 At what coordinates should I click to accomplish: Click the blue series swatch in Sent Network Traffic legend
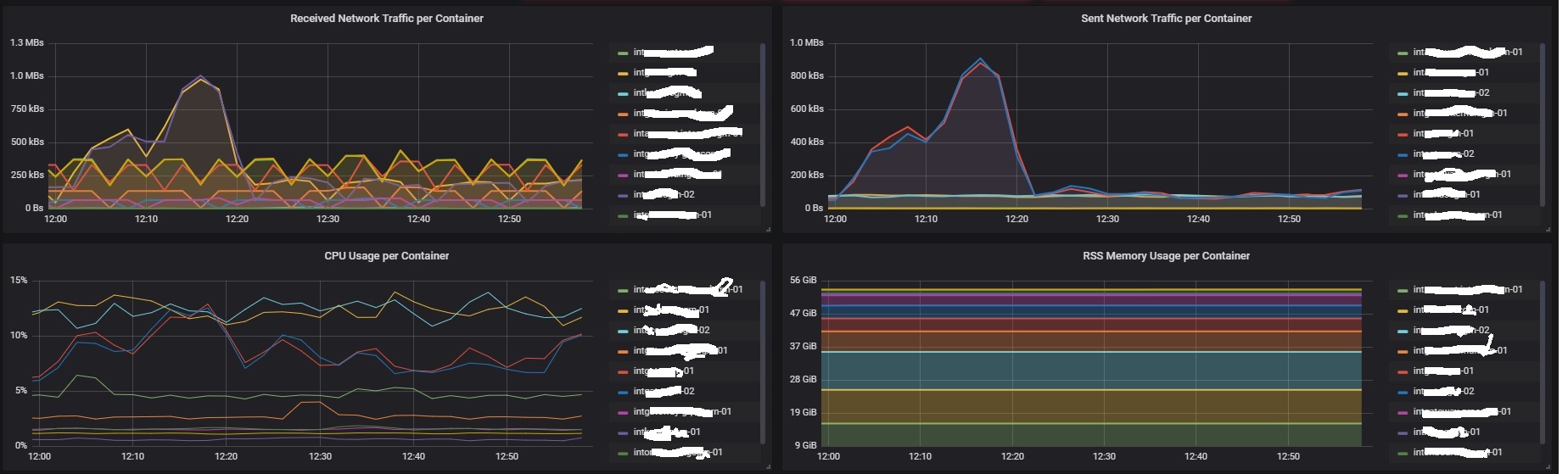(x=1403, y=154)
